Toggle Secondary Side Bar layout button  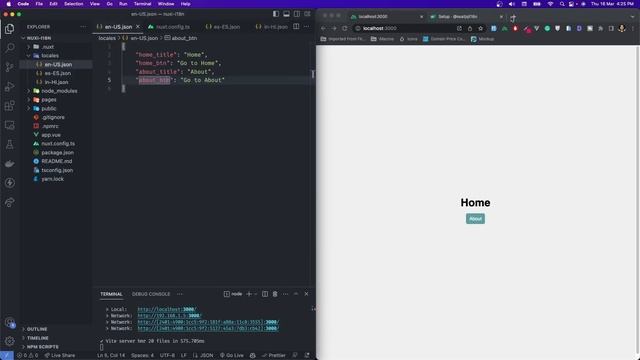297,14
